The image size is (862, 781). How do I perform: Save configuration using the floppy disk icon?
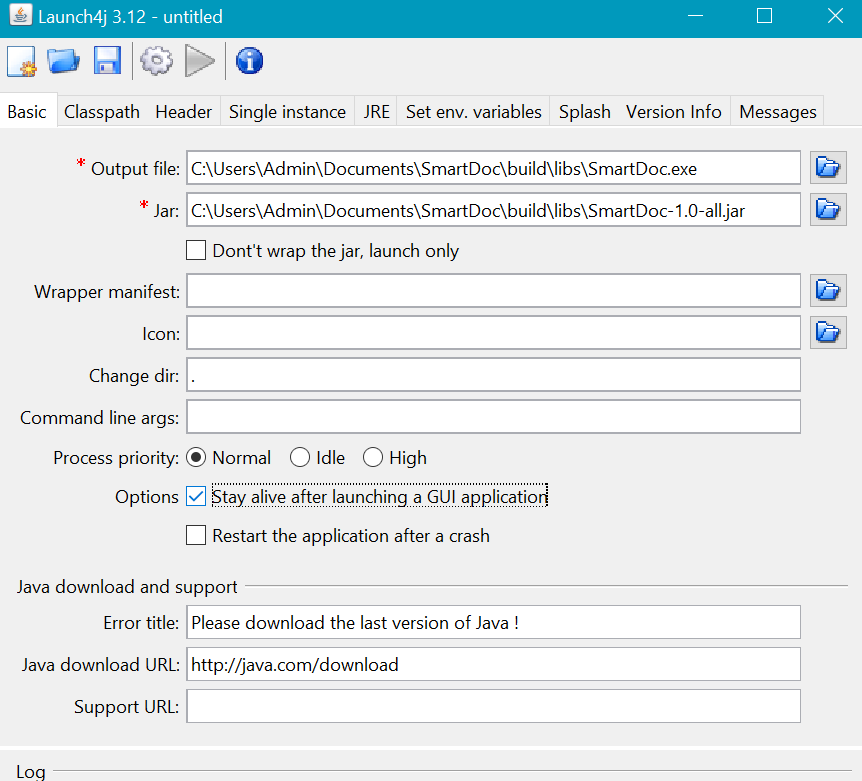coord(107,60)
